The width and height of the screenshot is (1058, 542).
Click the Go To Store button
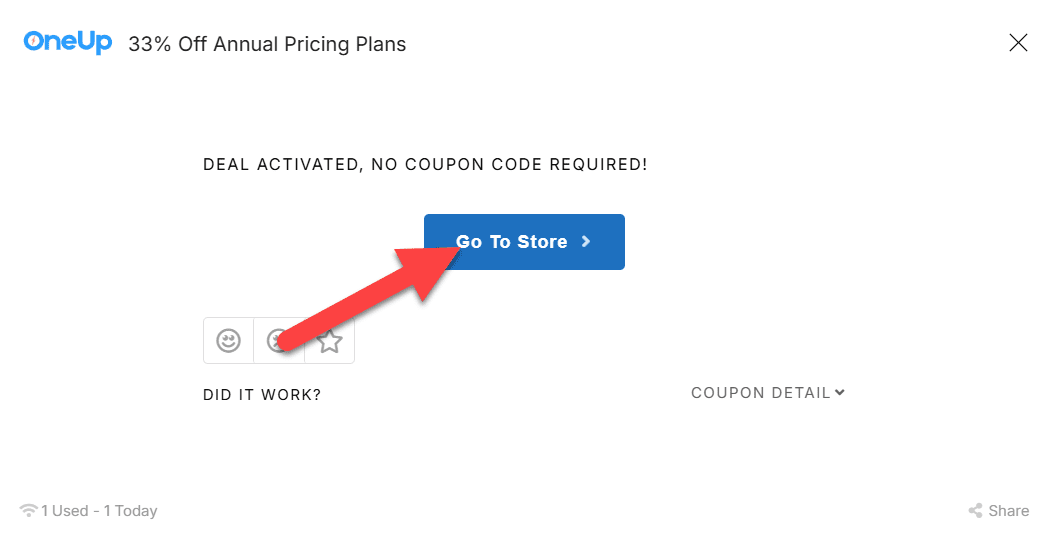point(524,242)
